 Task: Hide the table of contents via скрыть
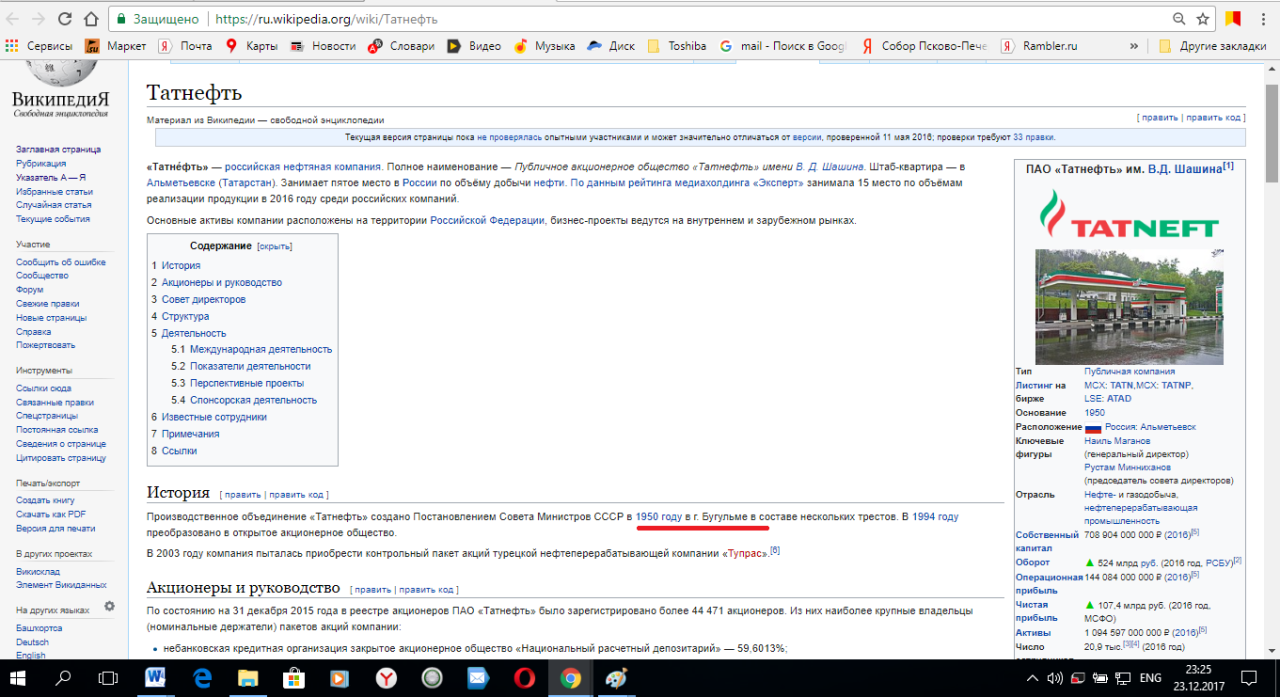(x=275, y=246)
